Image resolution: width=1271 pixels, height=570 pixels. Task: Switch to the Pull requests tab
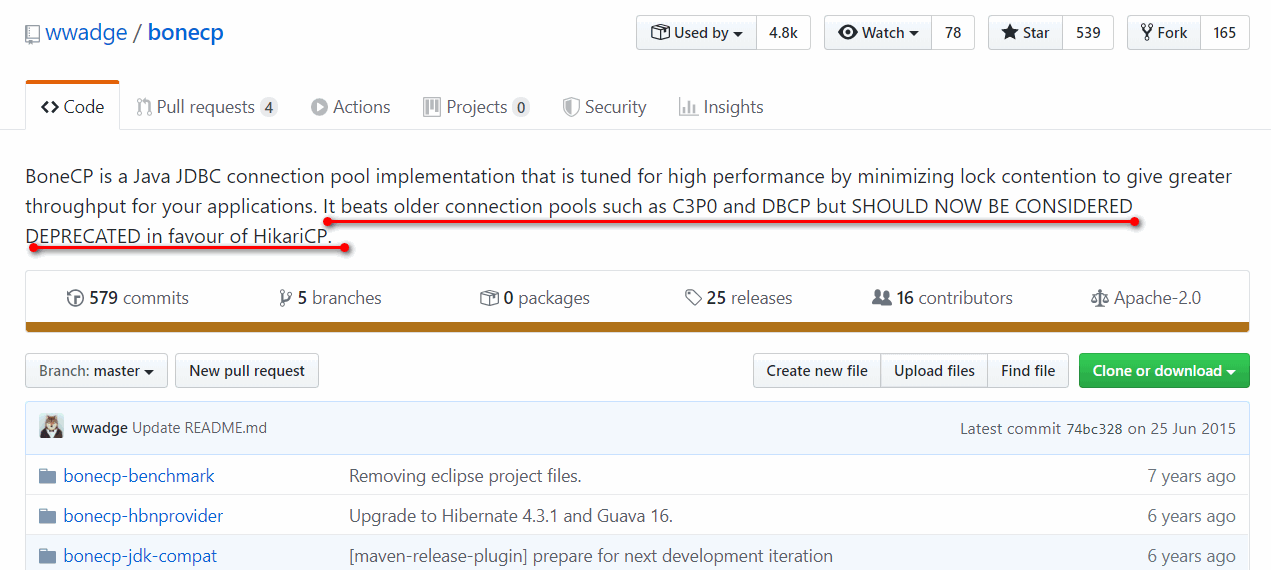[x=207, y=106]
